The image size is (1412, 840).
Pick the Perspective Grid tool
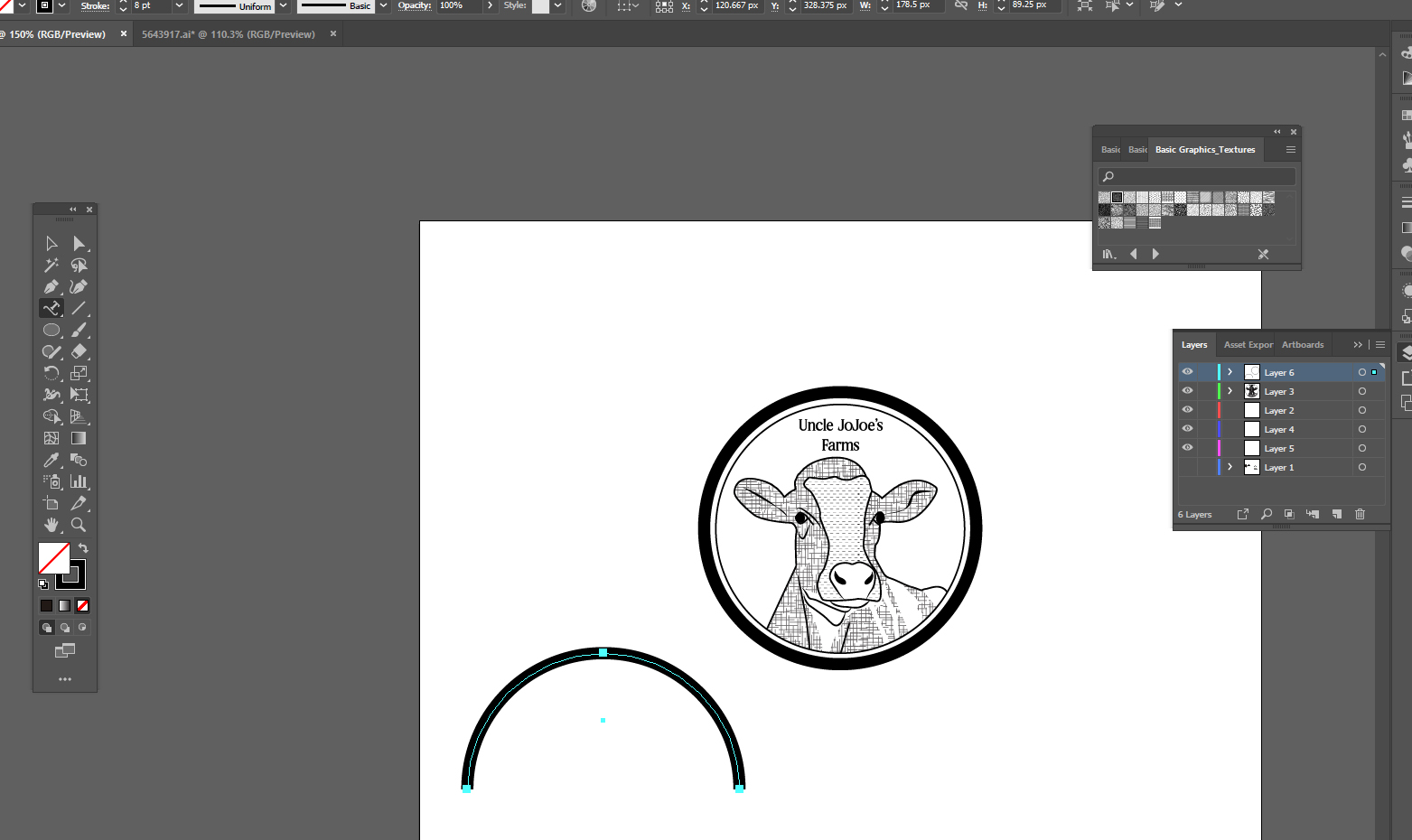point(79,416)
